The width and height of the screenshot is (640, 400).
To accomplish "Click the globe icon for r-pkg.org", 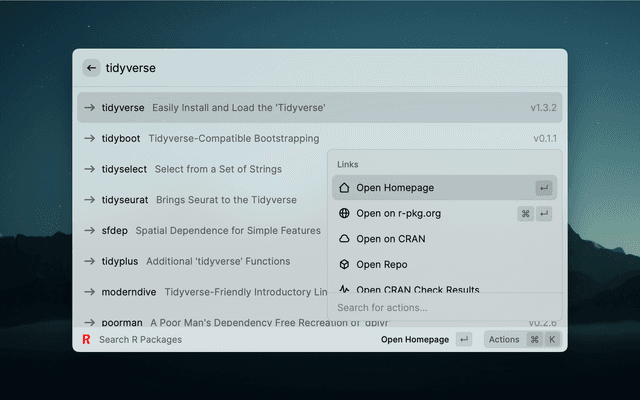I will click(344, 214).
